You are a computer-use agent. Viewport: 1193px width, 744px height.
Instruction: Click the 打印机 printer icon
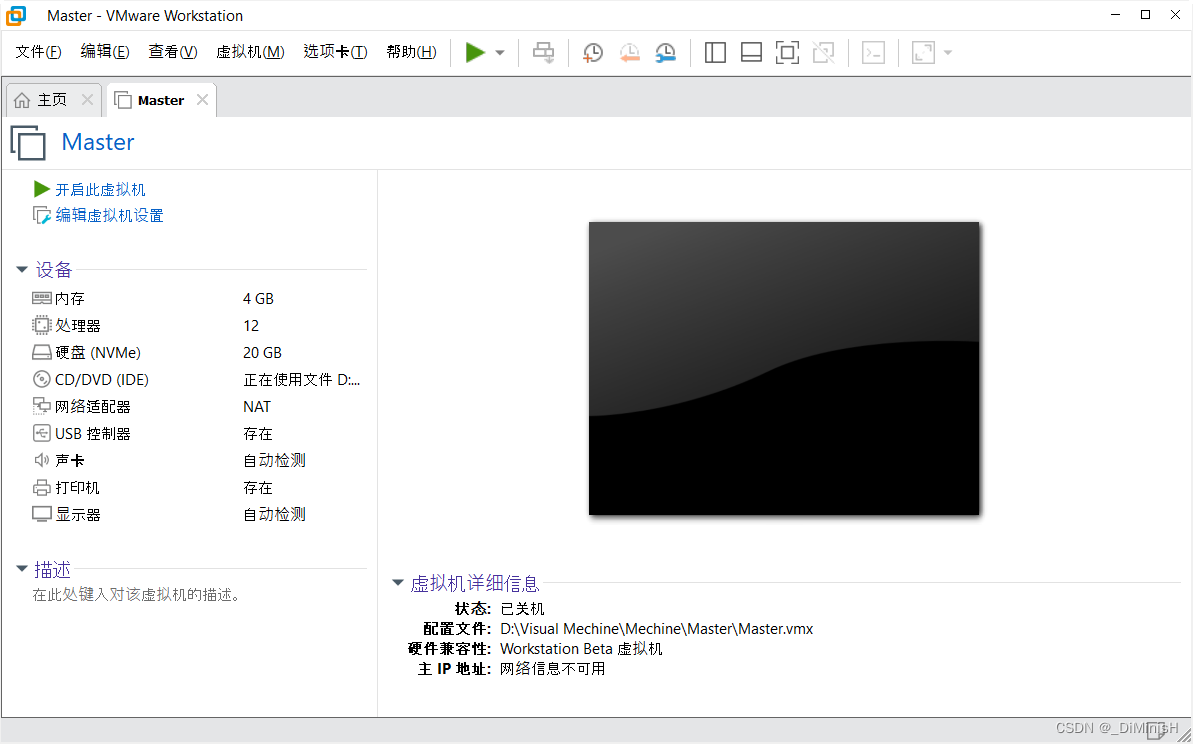coord(42,488)
